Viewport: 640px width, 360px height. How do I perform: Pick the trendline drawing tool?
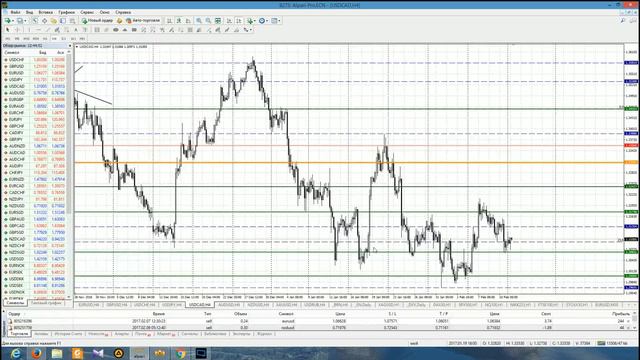[48, 30]
